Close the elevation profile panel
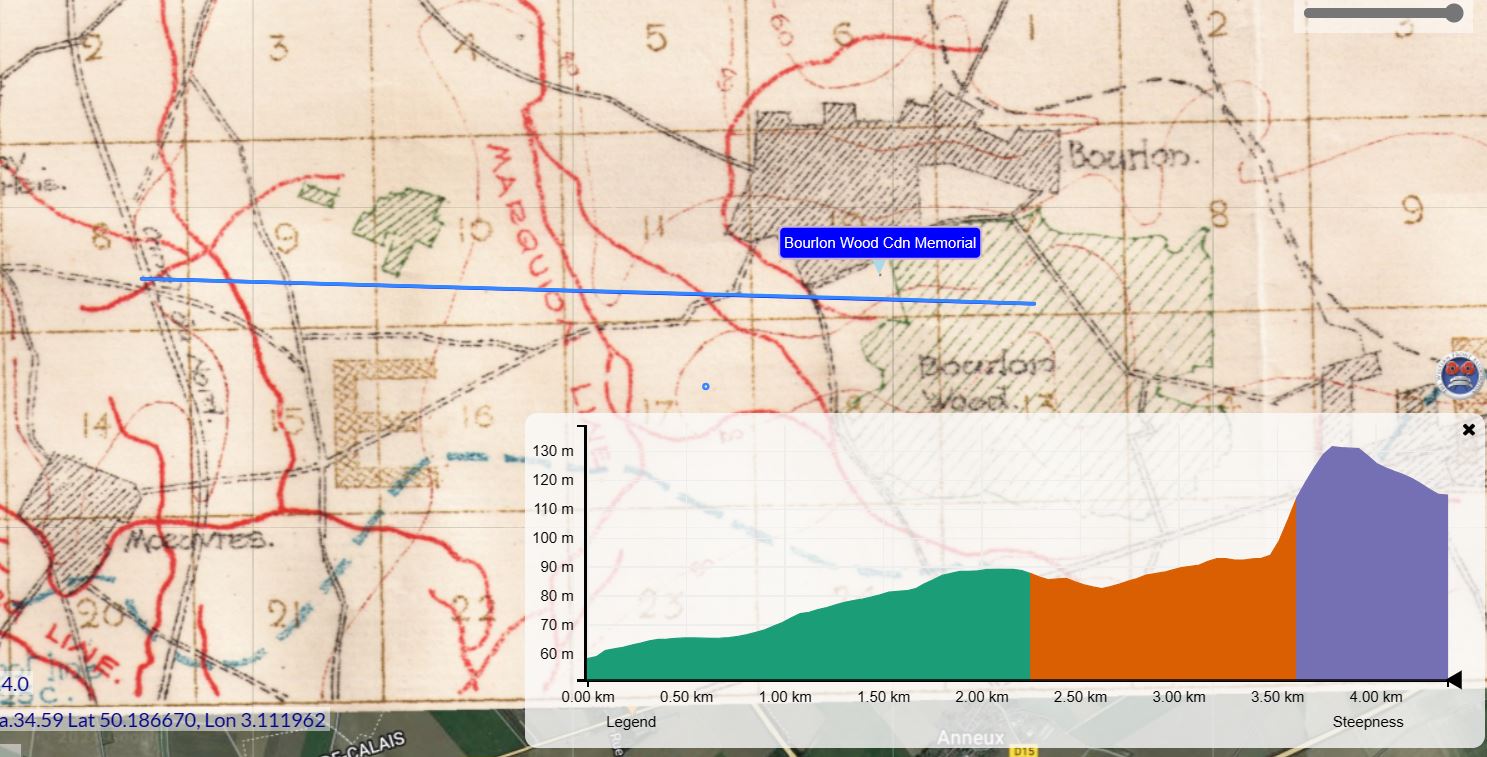The height and width of the screenshot is (757, 1487). pos(1469,430)
